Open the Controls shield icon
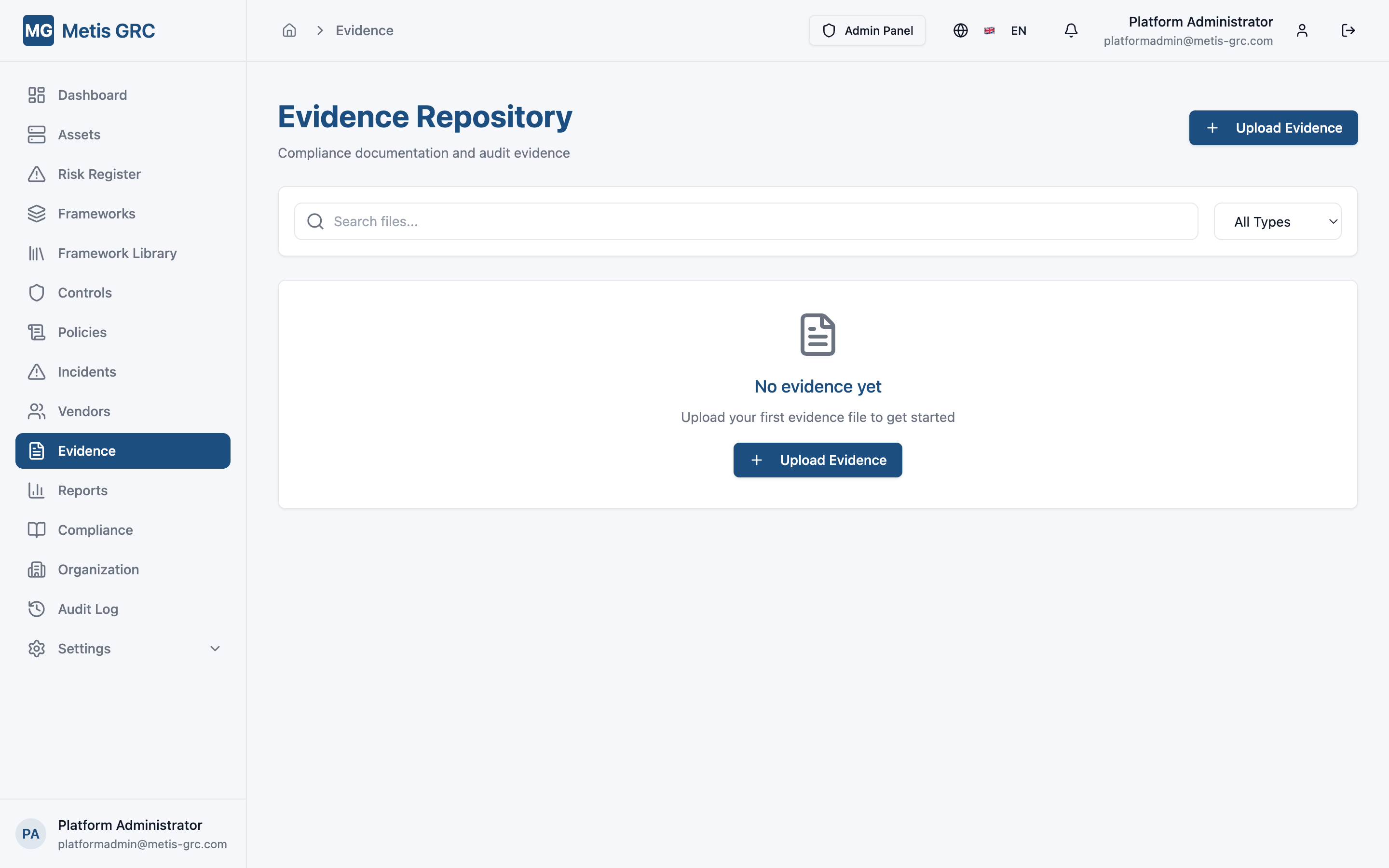Viewport: 1389px width, 868px height. 36,292
